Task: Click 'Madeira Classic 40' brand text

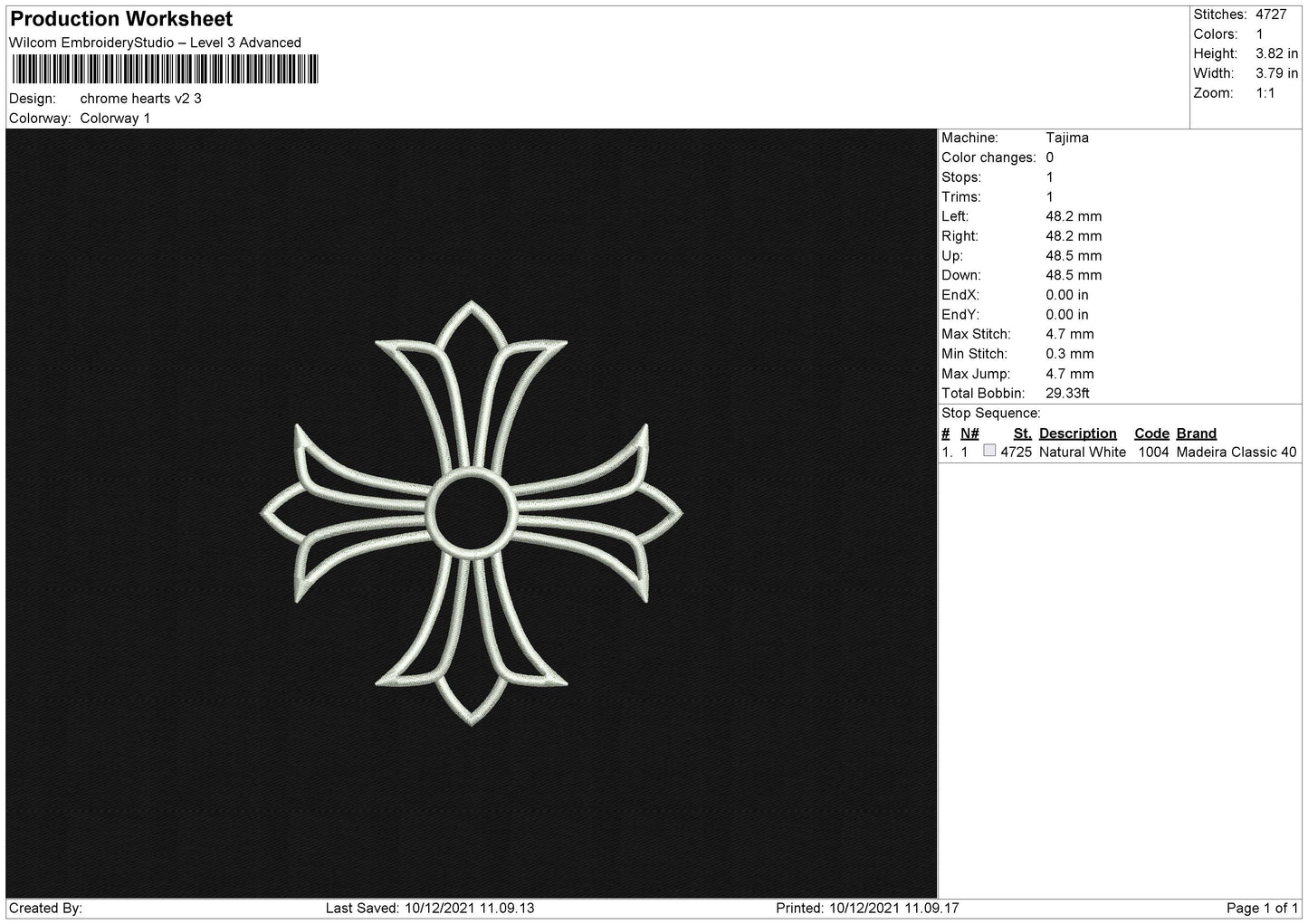Action: tap(1236, 452)
